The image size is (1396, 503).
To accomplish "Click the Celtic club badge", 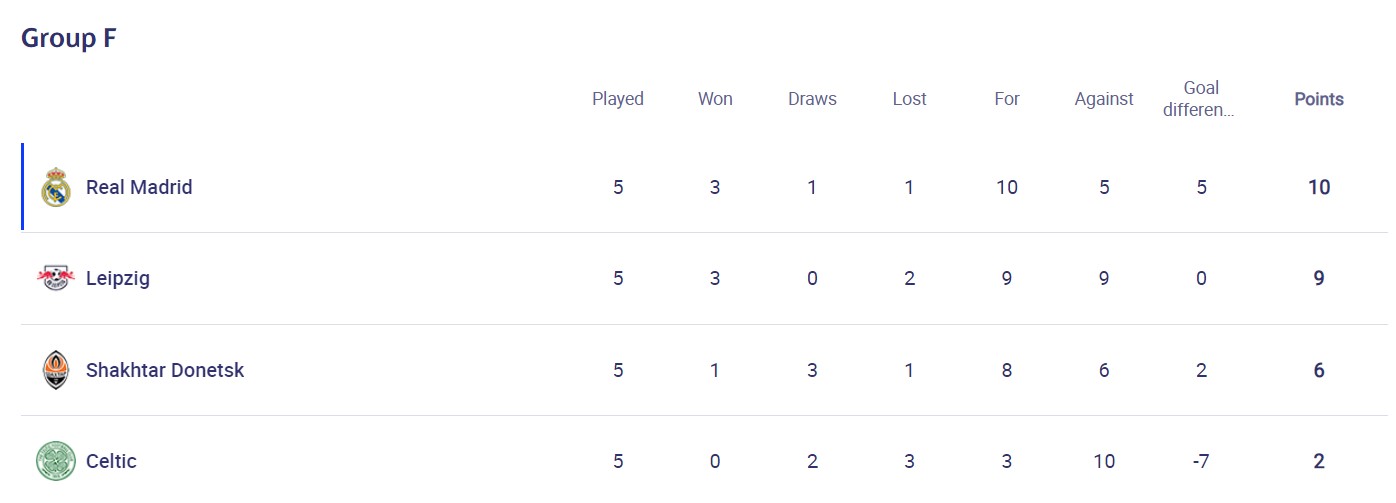I will [56, 461].
